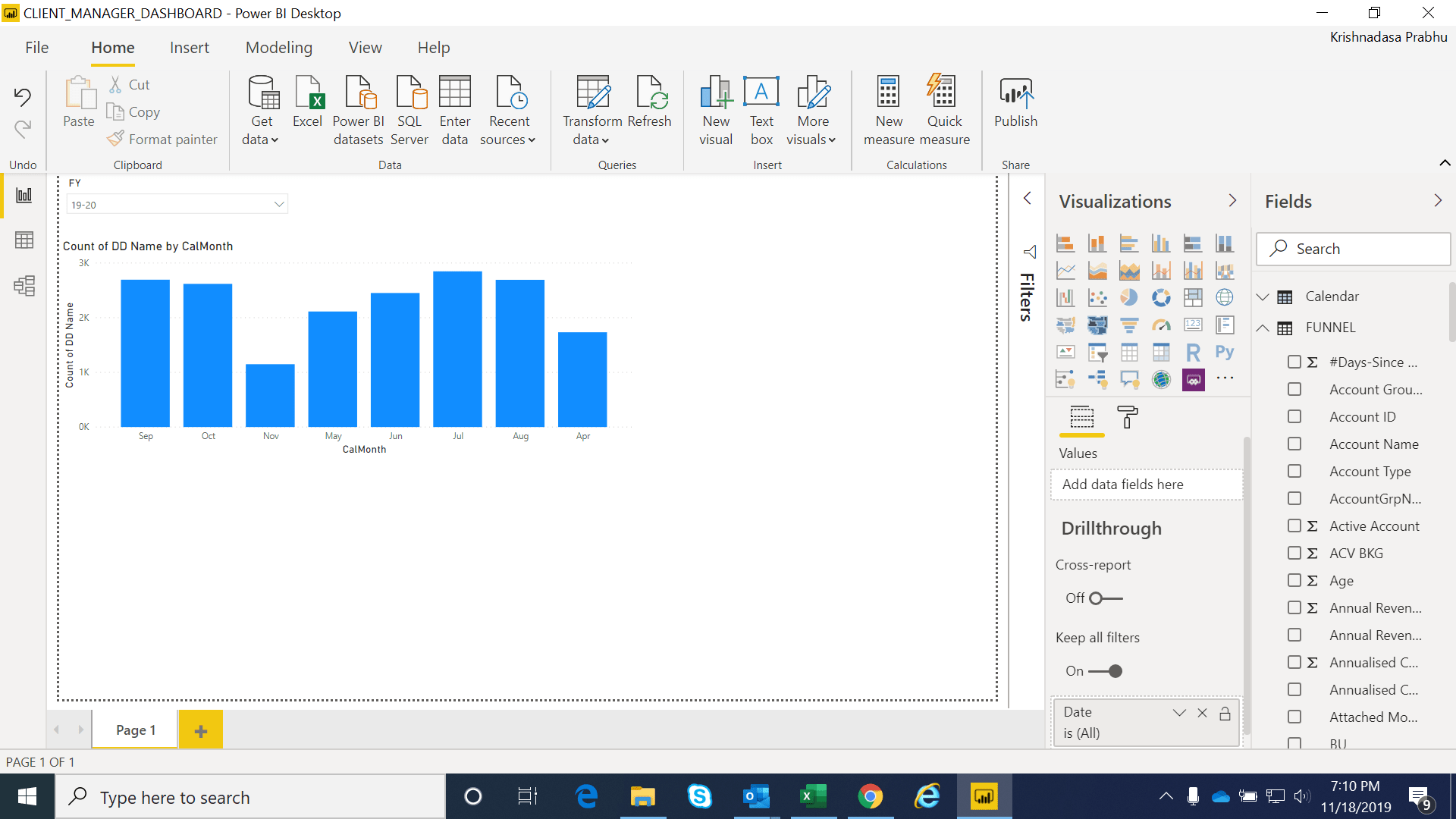
Task: Select the ArcGIS Maps visual
Action: pyautogui.click(x=1161, y=380)
